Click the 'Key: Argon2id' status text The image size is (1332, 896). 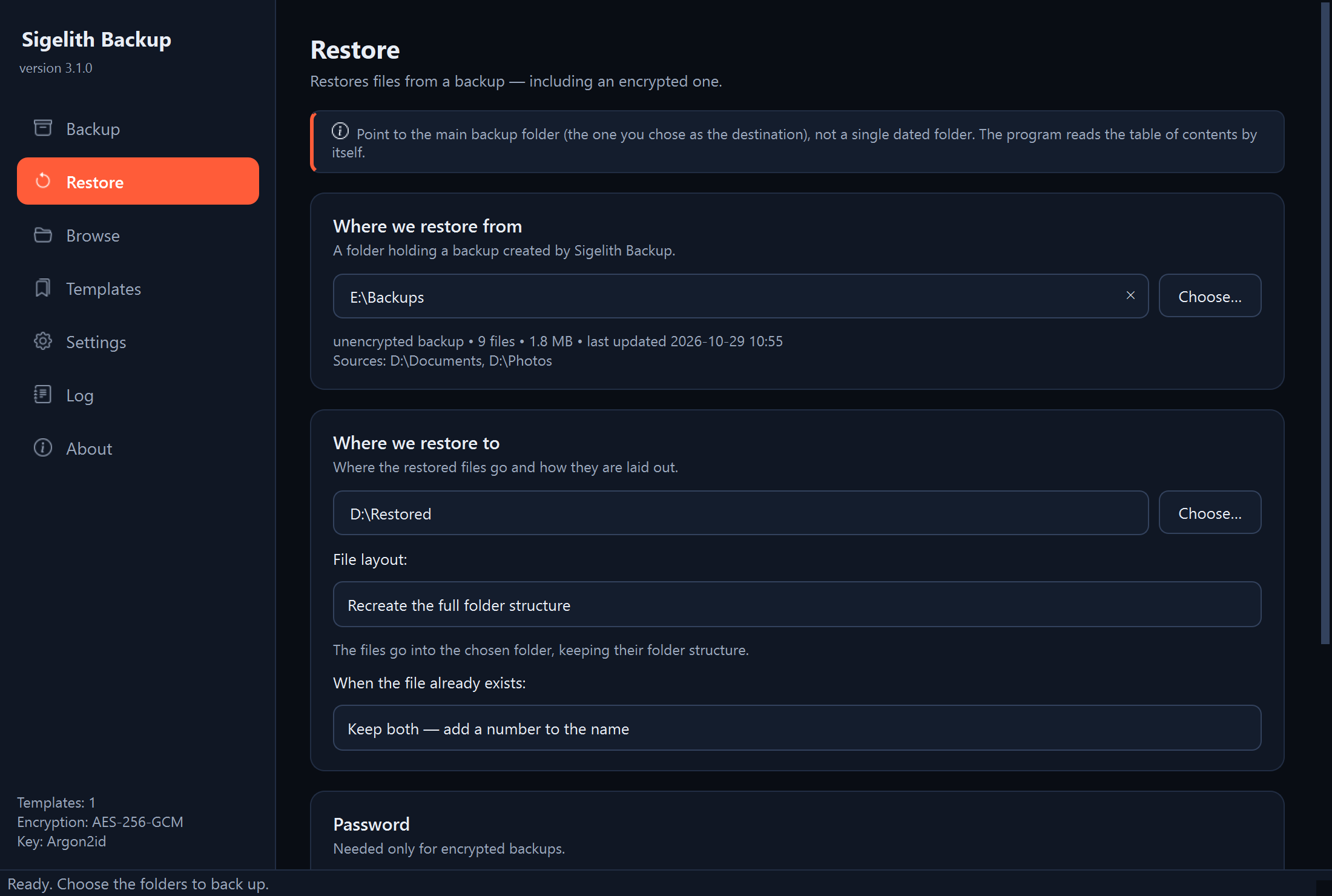click(62, 842)
